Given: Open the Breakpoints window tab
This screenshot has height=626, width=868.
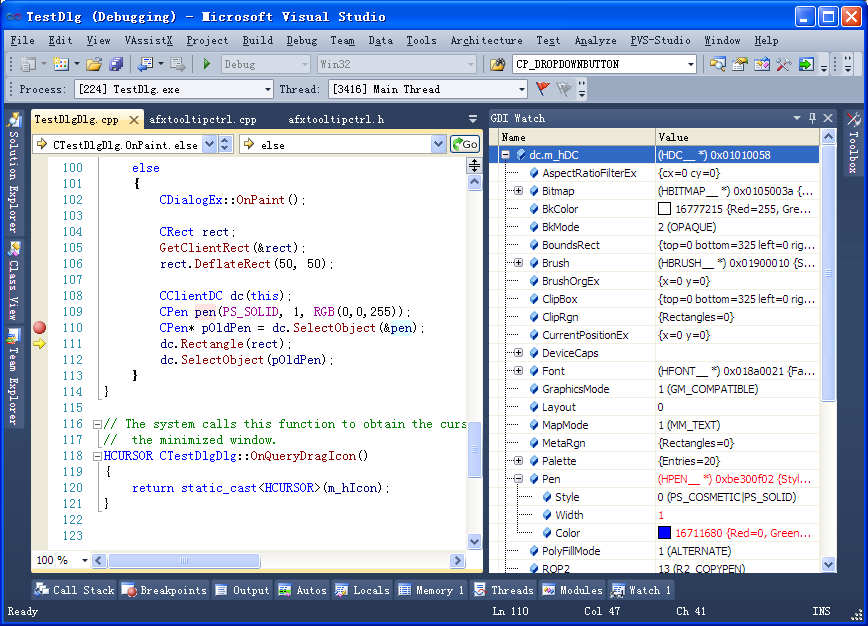Looking at the screenshot, I should [164, 590].
